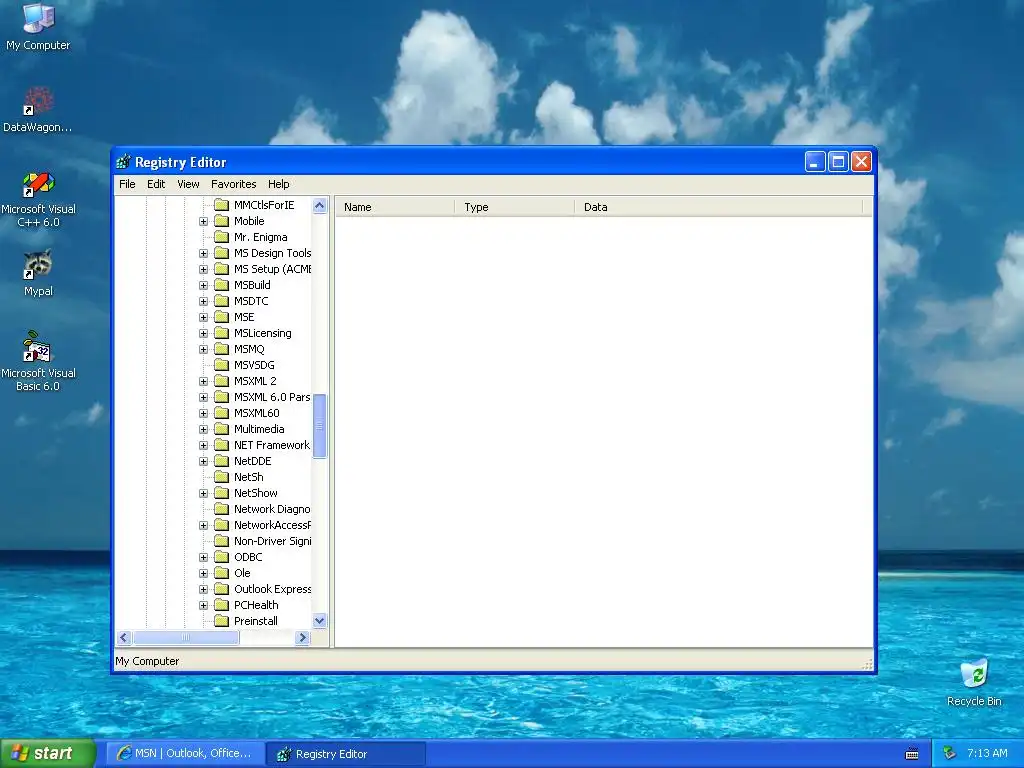Click the Start button
This screenshot has width=1024, height=768.
point(48,754)
